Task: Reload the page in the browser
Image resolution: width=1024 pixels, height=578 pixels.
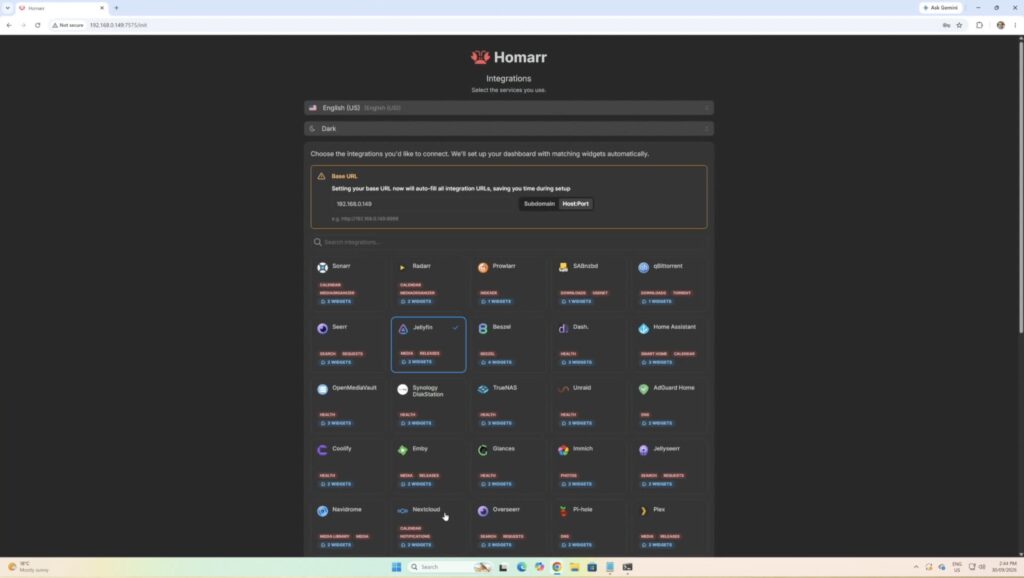Action: click(x=38, y=25)
